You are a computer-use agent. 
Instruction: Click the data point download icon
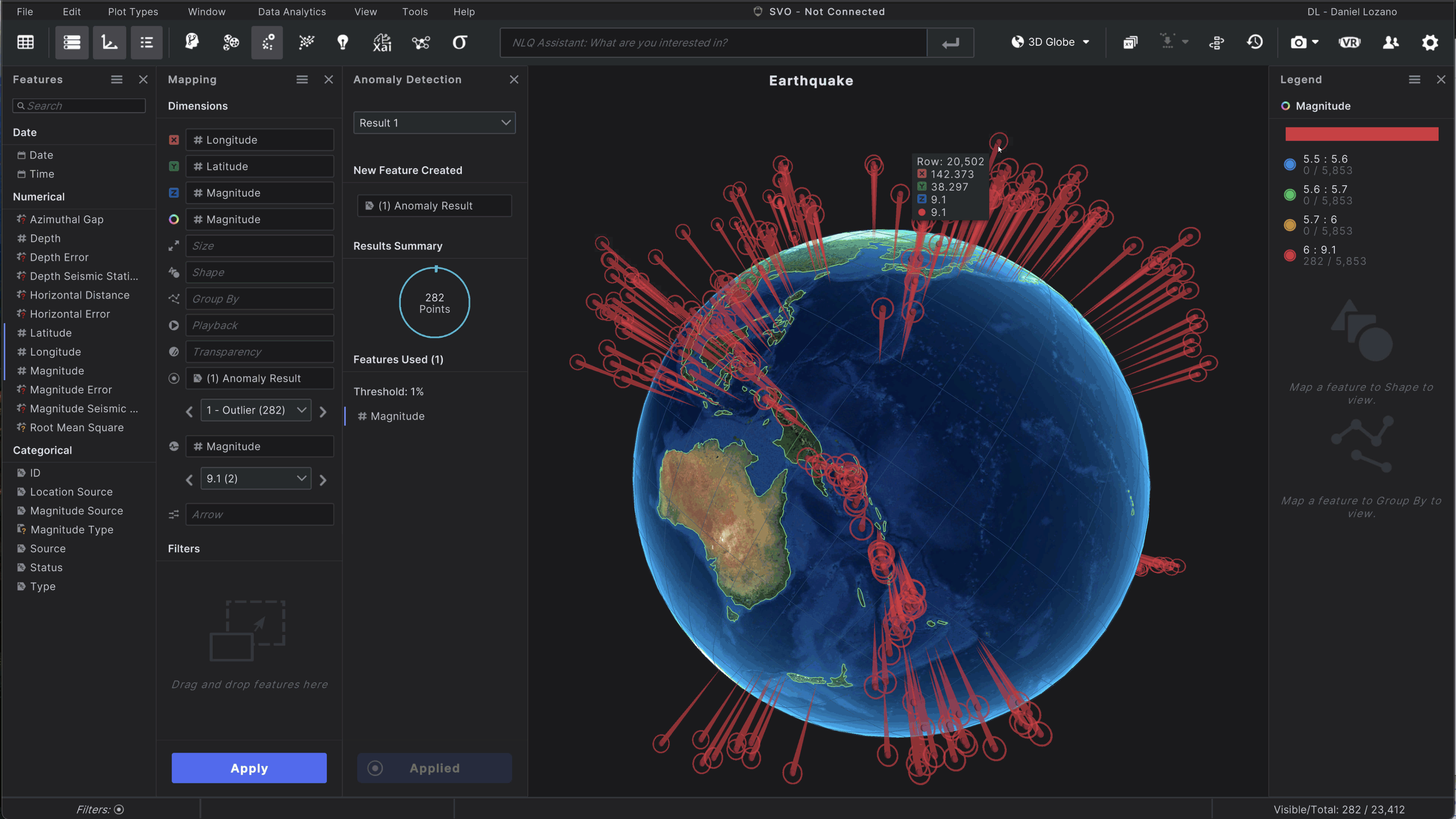(x=1167, y=41)
